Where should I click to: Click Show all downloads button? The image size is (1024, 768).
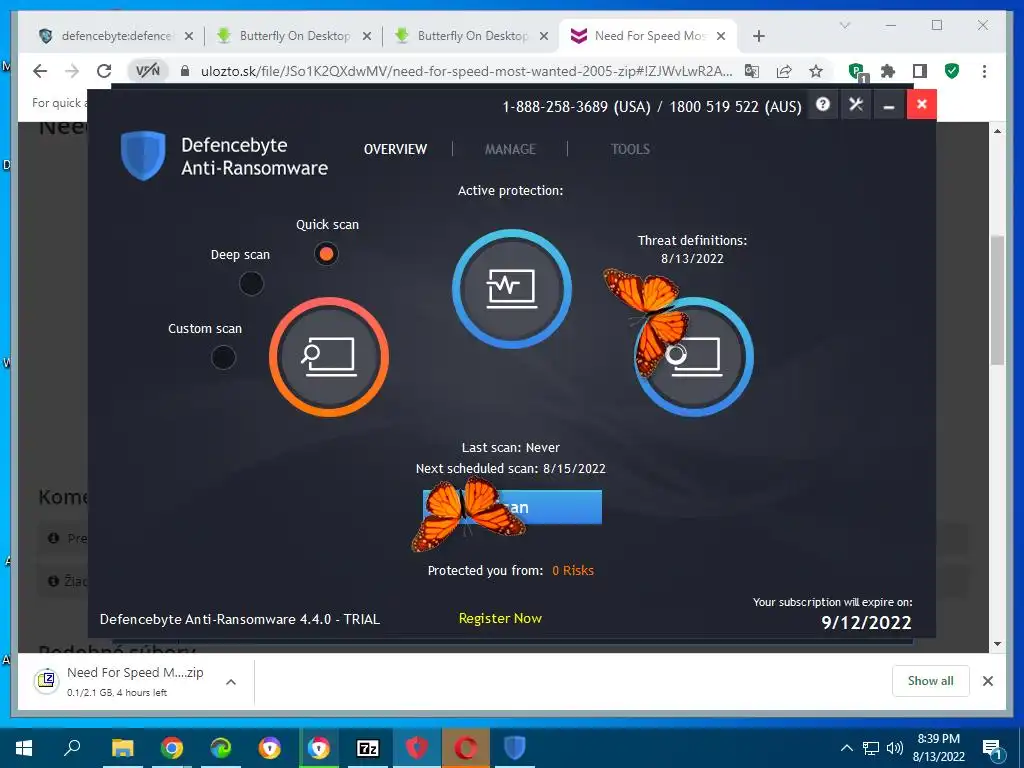click(931, 681)
